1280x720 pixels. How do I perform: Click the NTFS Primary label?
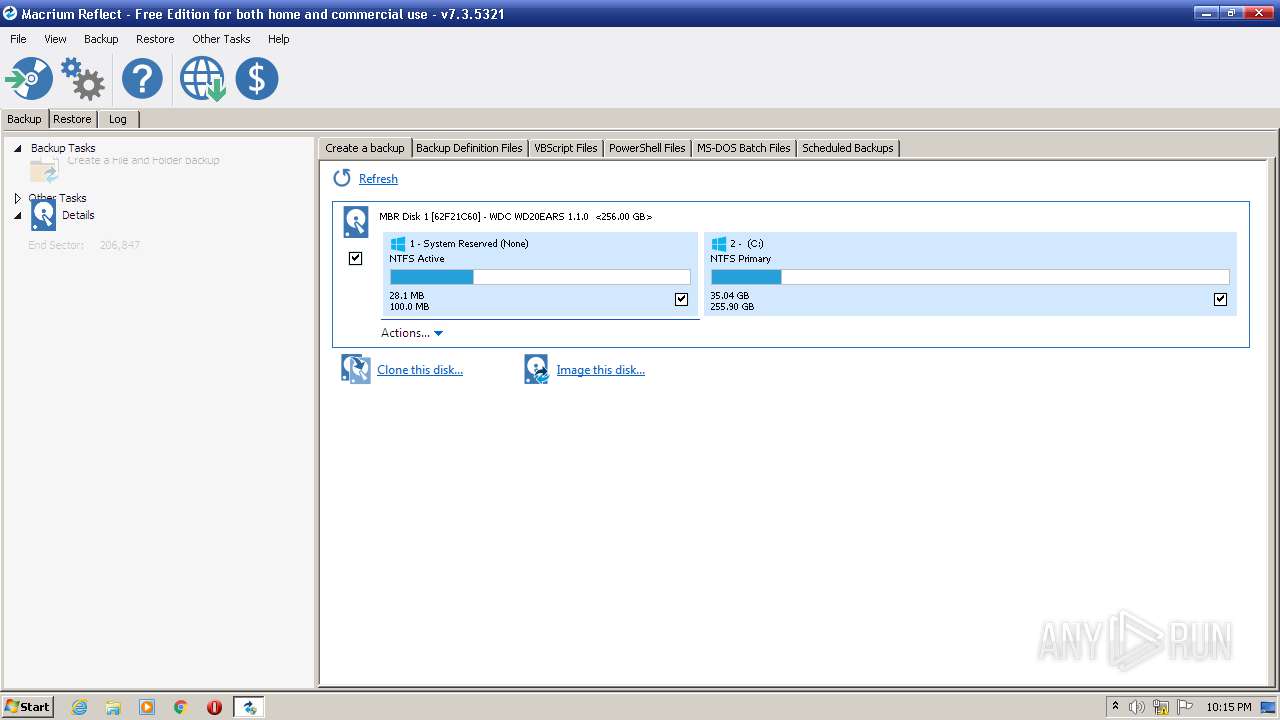(x=741, y=259)
